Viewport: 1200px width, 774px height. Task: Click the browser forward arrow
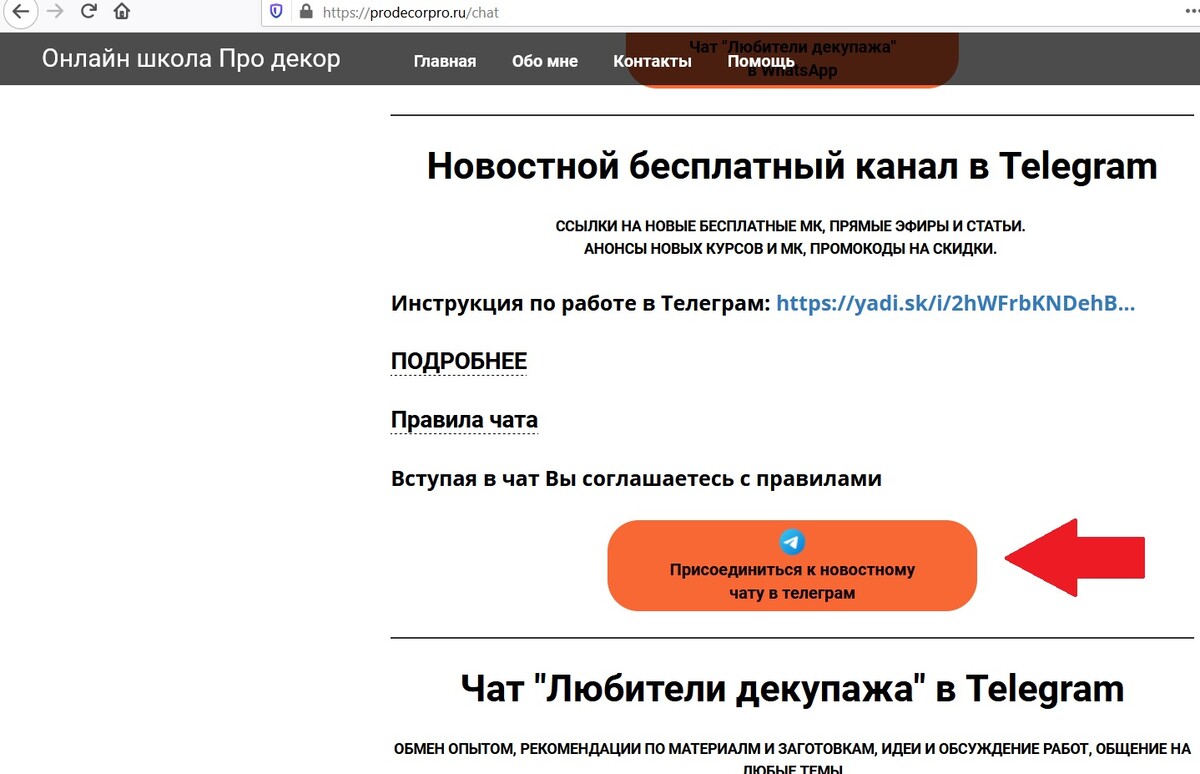point(55,12)
